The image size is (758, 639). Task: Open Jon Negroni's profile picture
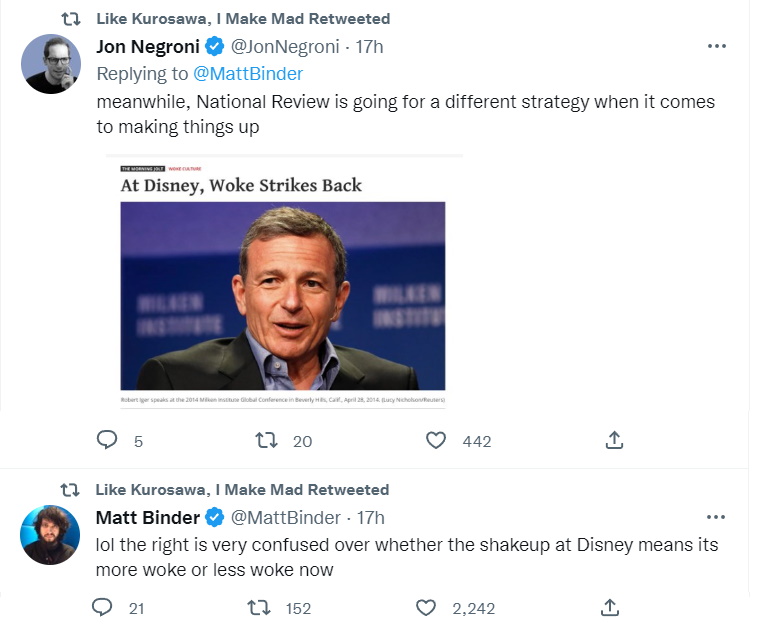[x=50, y=64]
